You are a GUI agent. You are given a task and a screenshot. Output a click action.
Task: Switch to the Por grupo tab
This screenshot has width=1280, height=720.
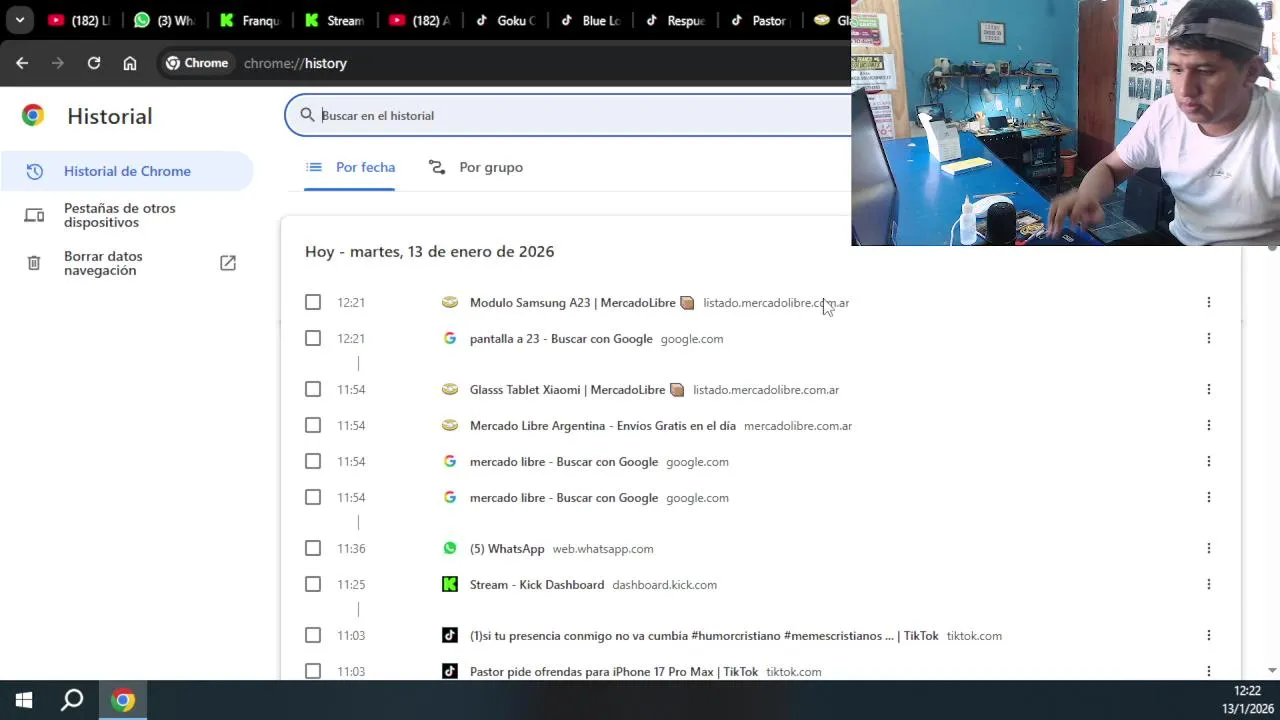tap(475, 167)
